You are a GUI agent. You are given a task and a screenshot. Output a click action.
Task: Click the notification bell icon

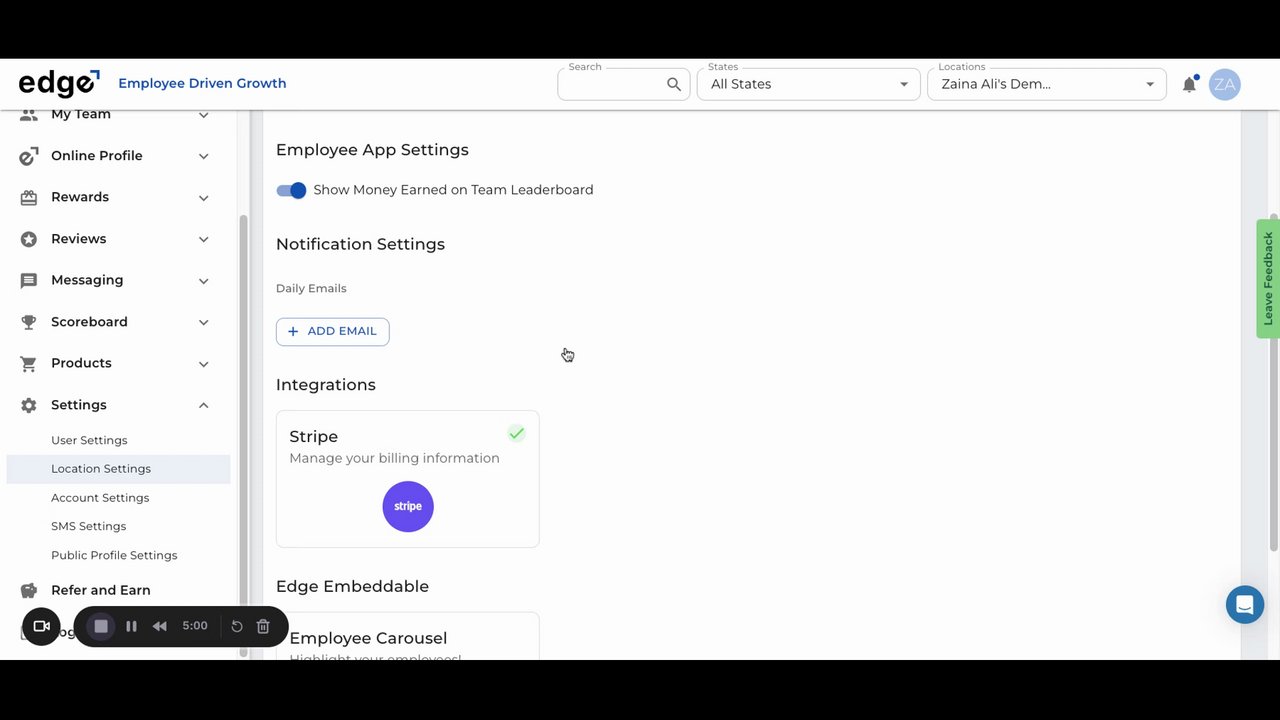coord(1189,85)
